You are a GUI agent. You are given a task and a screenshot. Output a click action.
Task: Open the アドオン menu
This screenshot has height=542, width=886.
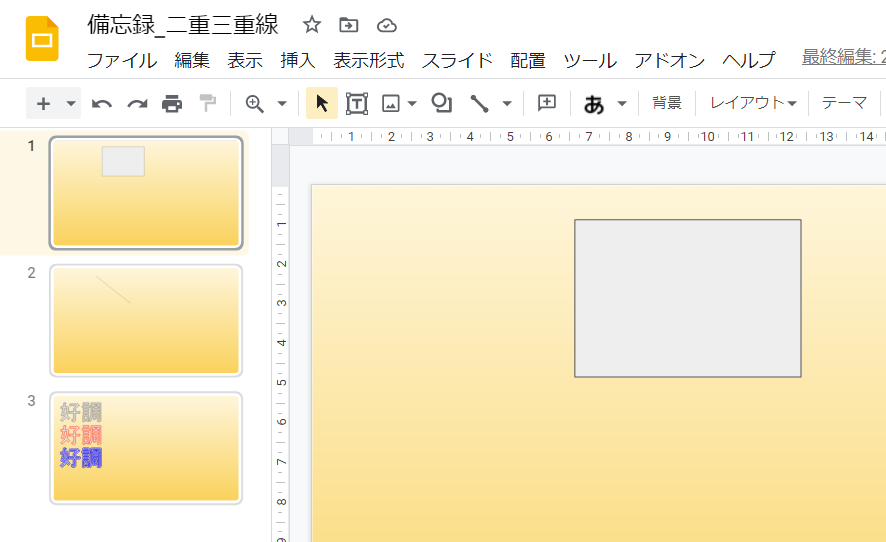tap(670, 60)
